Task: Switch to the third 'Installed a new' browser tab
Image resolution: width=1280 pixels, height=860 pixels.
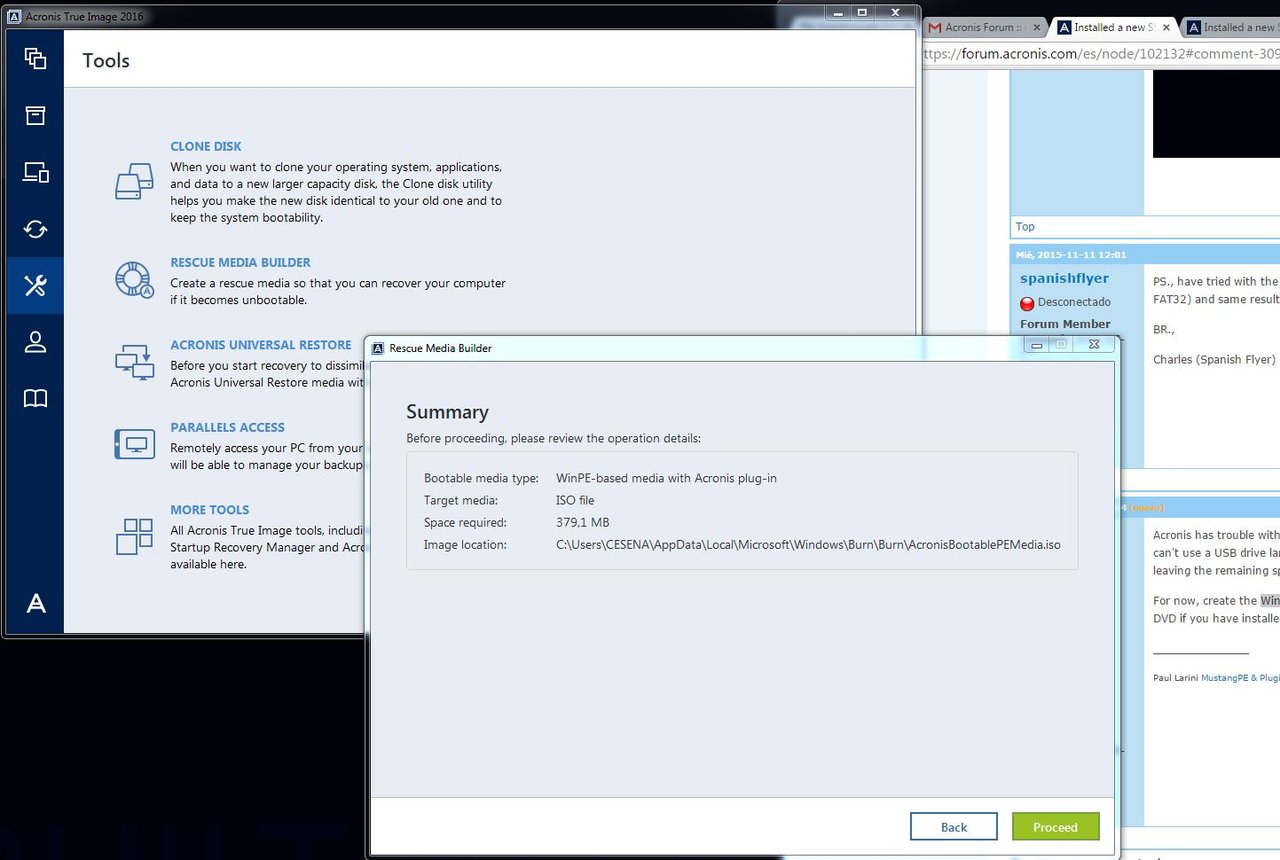Action: [x=1232, y=27]
